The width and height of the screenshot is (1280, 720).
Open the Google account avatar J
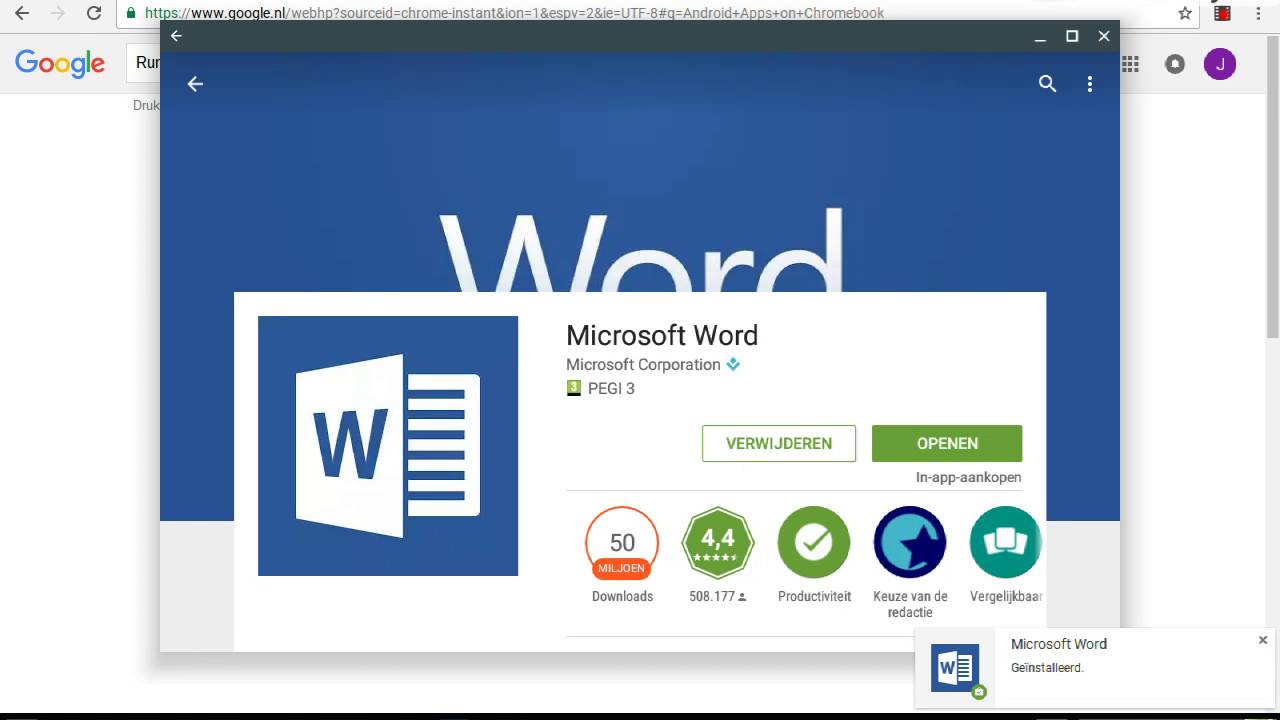click(1219, 64)
